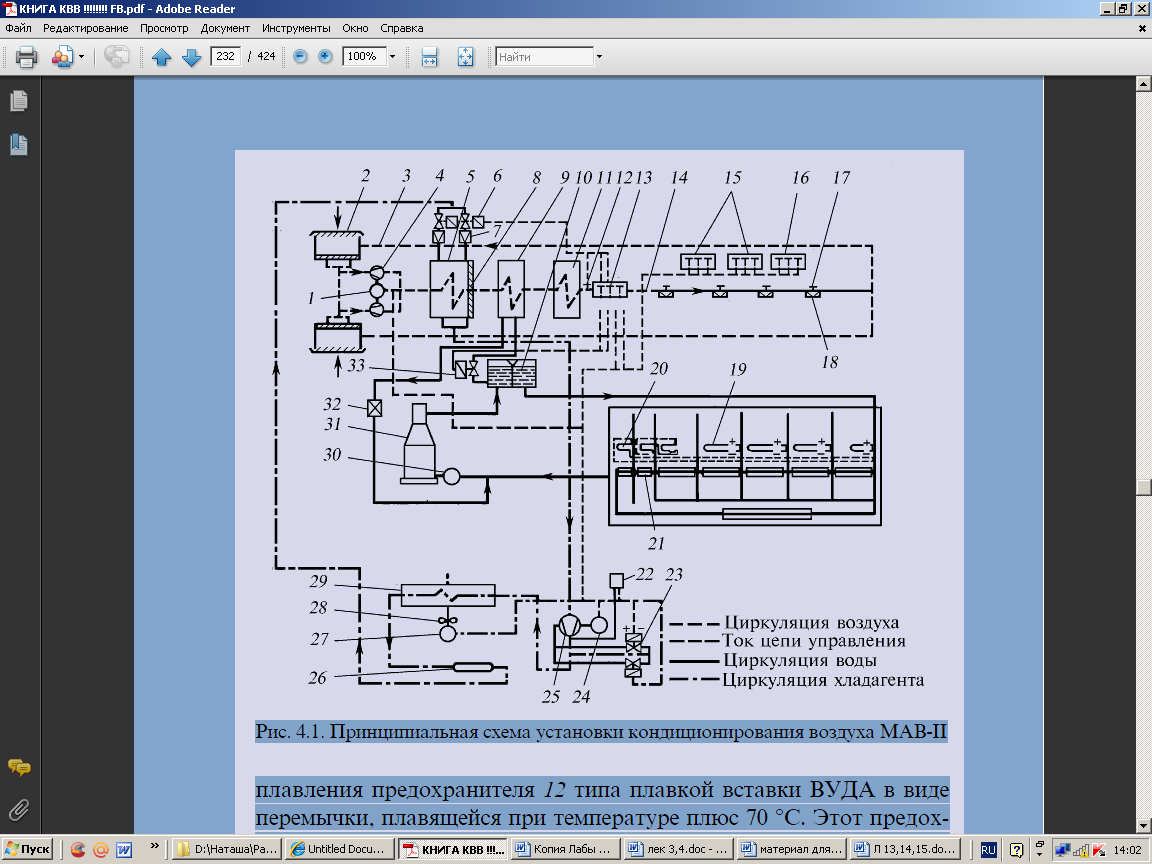Open the collaboration/share icon in toolbar
This screenshot has height=864, width=1152.
coord(62,57)
